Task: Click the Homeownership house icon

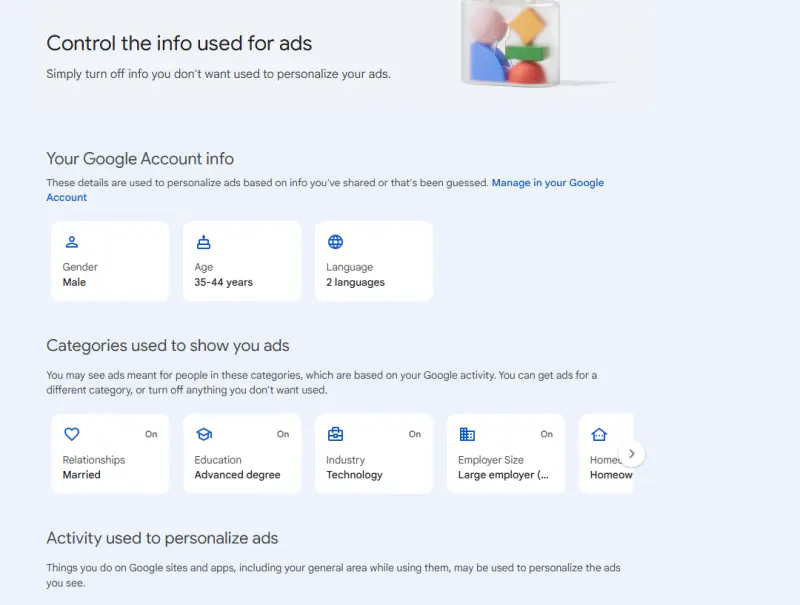Action: coord(599,434)
